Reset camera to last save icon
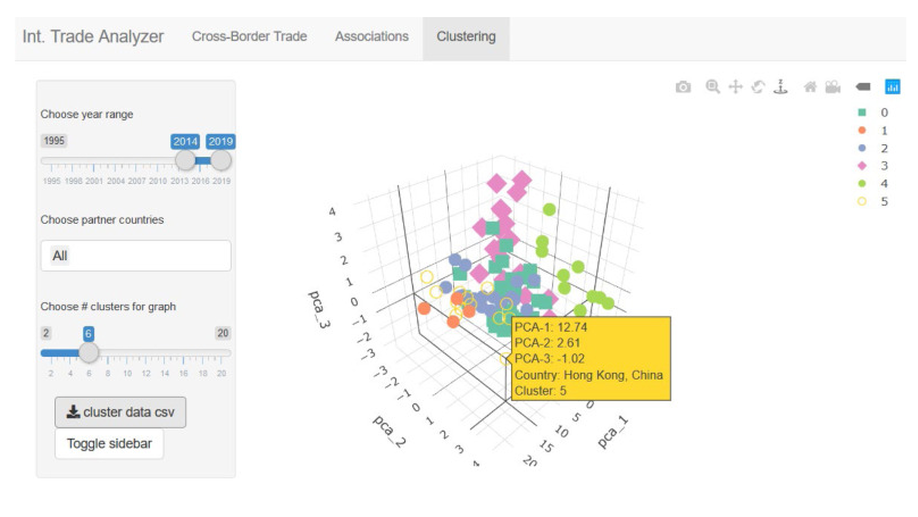The height and width of the screenshot is (517, 918). click(x=833, y=87)
